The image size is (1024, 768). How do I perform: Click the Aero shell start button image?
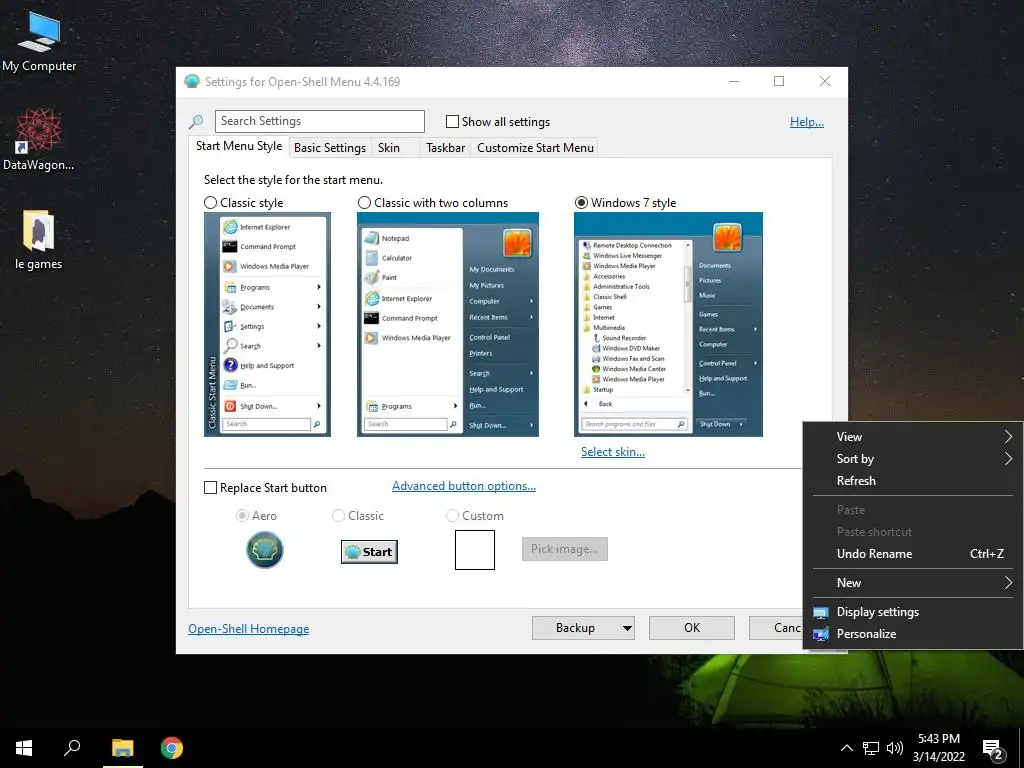(264, 550)
